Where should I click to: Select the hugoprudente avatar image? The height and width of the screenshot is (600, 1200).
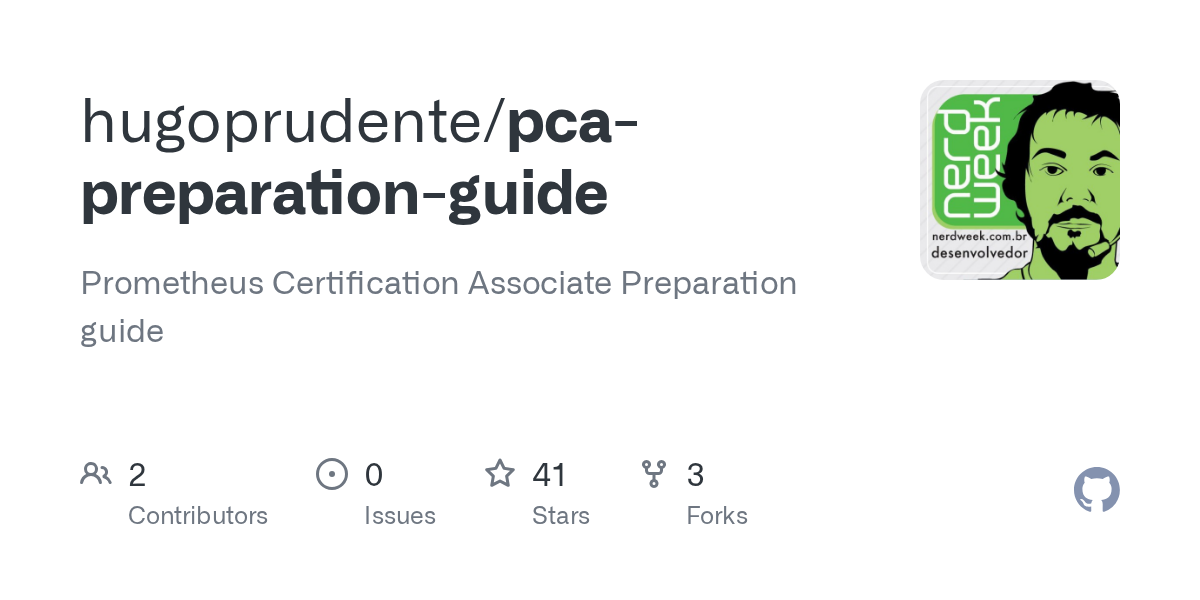pos(1019,180)
